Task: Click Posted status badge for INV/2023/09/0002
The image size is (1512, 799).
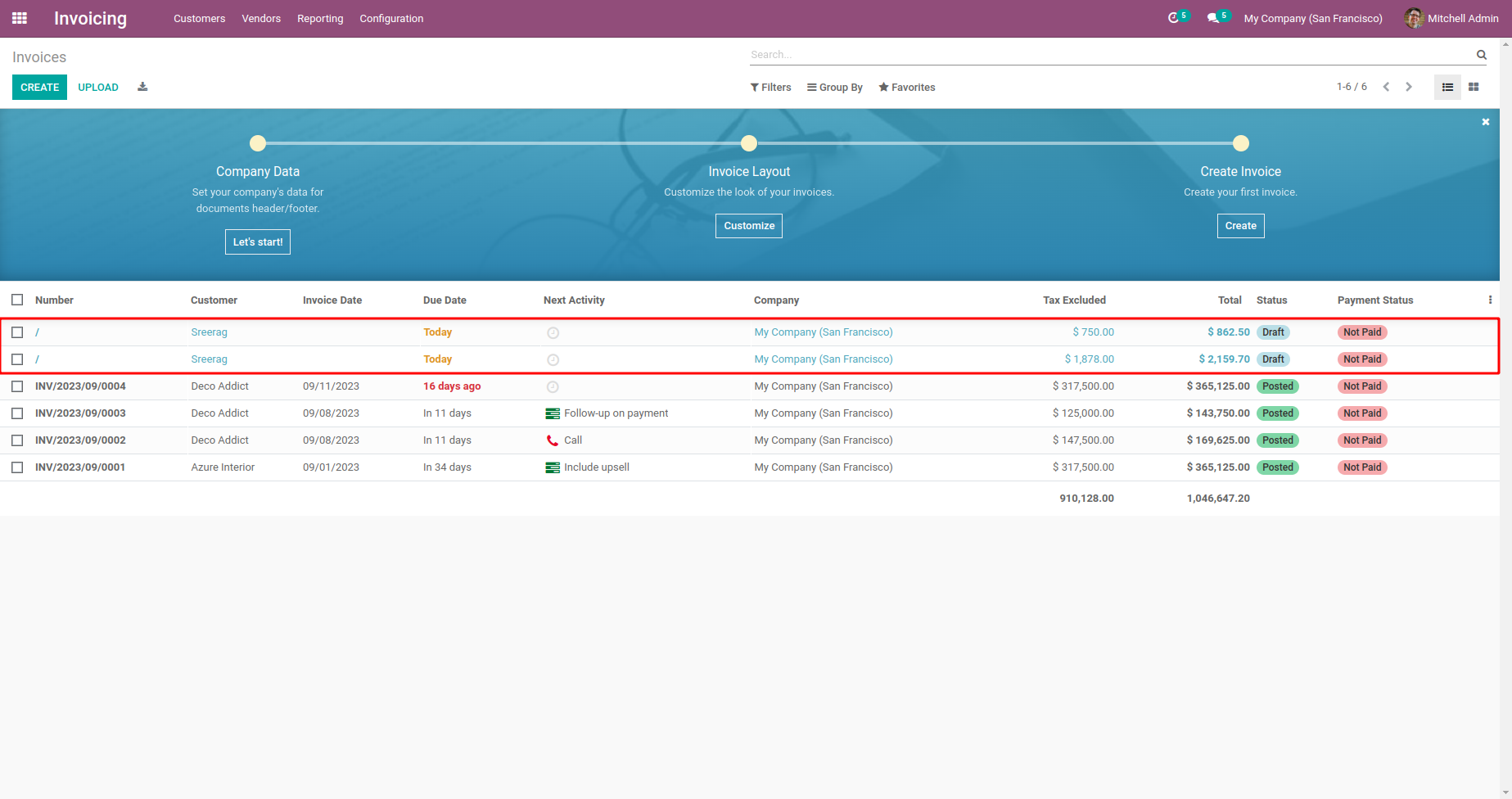Action: (1277, 440)
